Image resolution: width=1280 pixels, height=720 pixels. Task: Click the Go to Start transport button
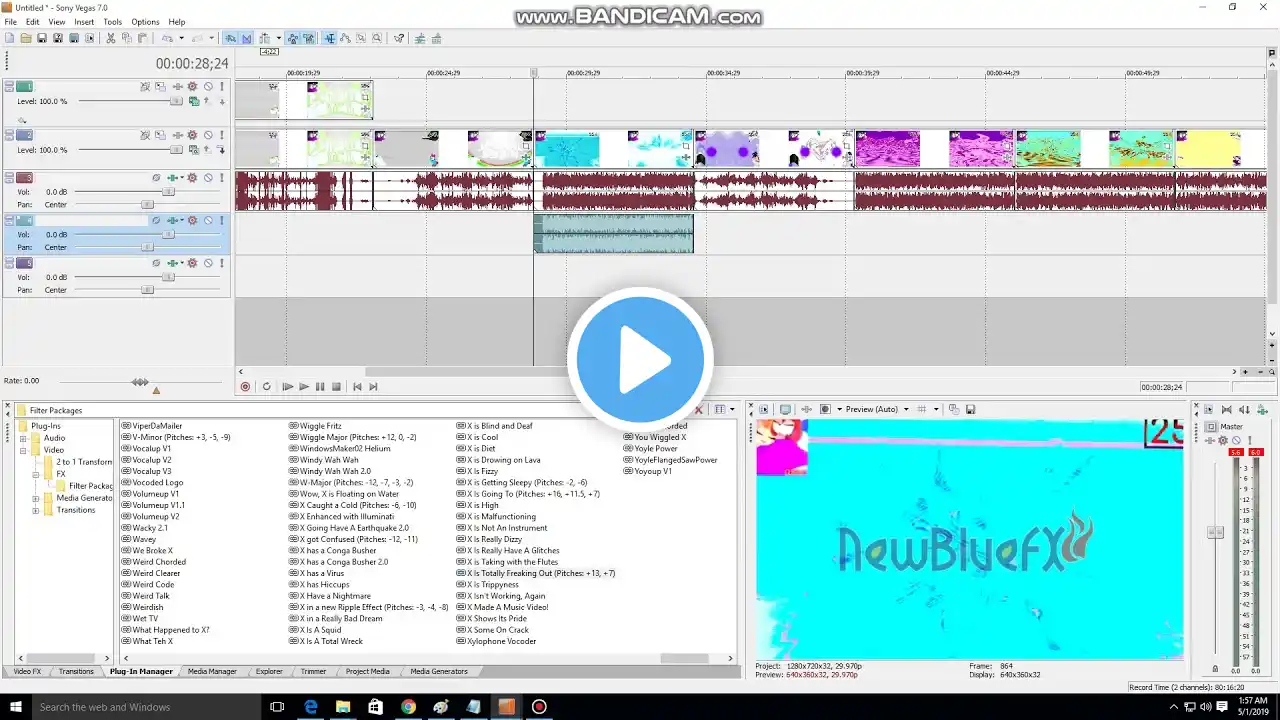[357, 387]
